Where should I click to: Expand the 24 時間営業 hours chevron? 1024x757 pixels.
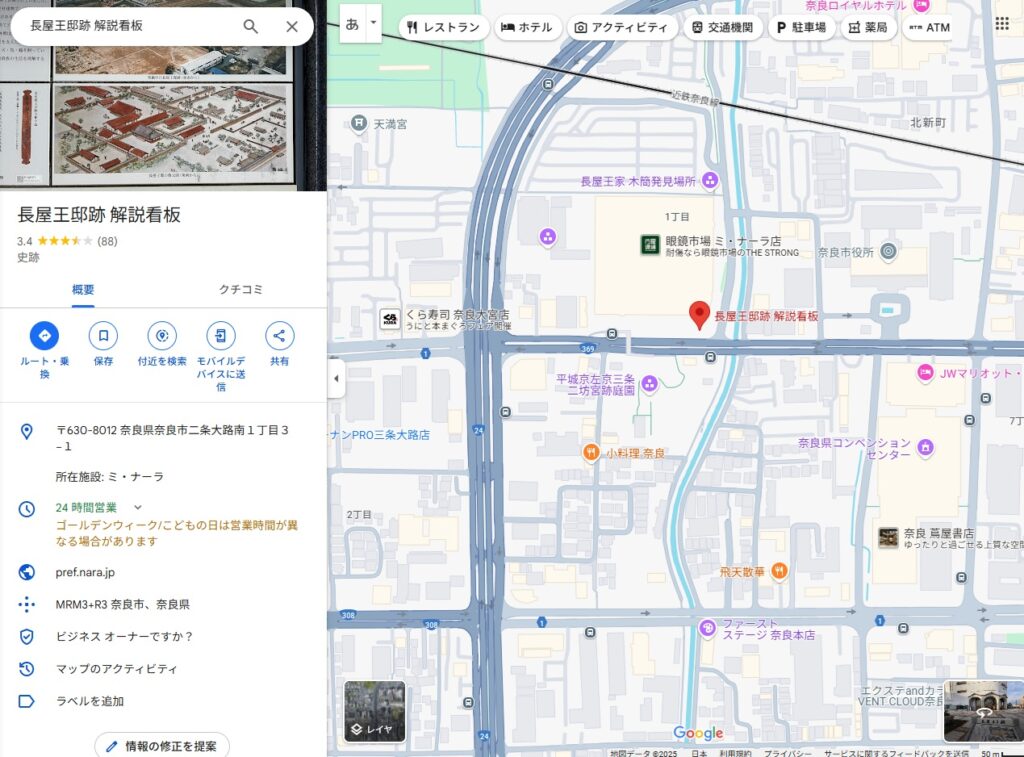coord(138,507)
